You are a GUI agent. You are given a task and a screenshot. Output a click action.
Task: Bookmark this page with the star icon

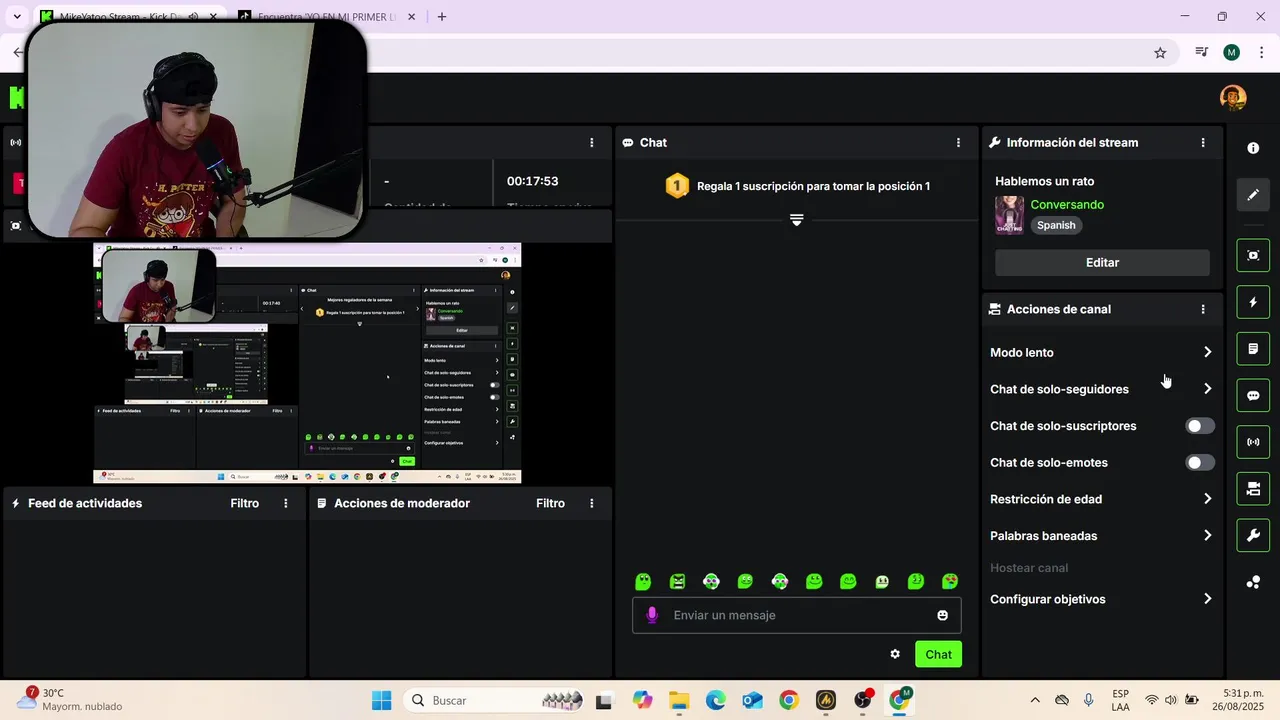click(x=1160, y=53)
